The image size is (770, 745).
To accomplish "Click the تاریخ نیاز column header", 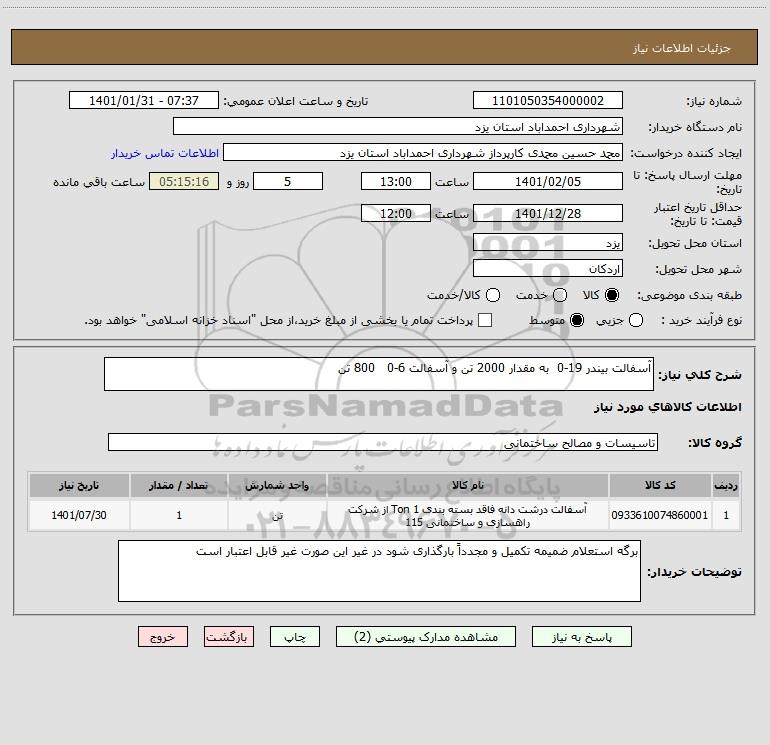I will pos(79,485).
